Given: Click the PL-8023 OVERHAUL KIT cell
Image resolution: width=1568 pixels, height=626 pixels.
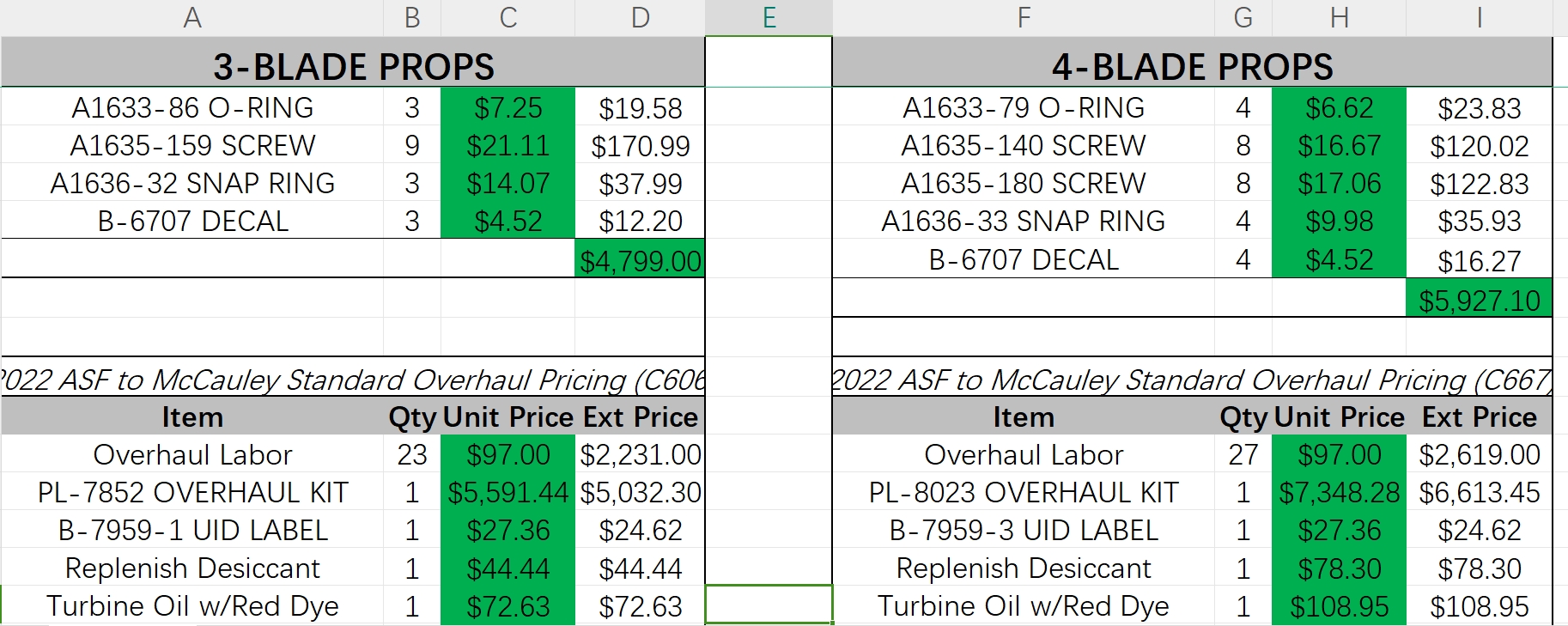Looking at the screenshot, I should coord(1024,492).
